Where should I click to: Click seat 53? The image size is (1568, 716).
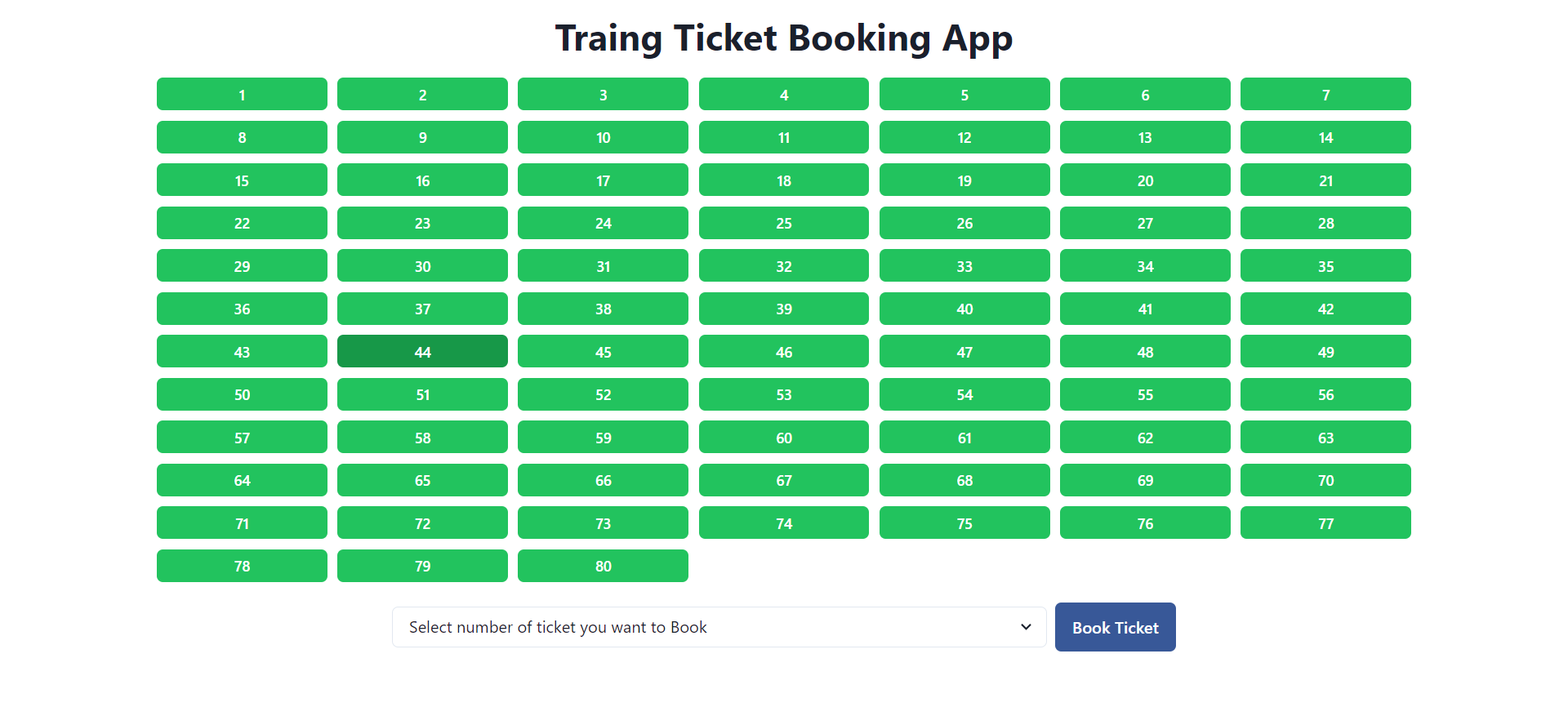[783, 394]
